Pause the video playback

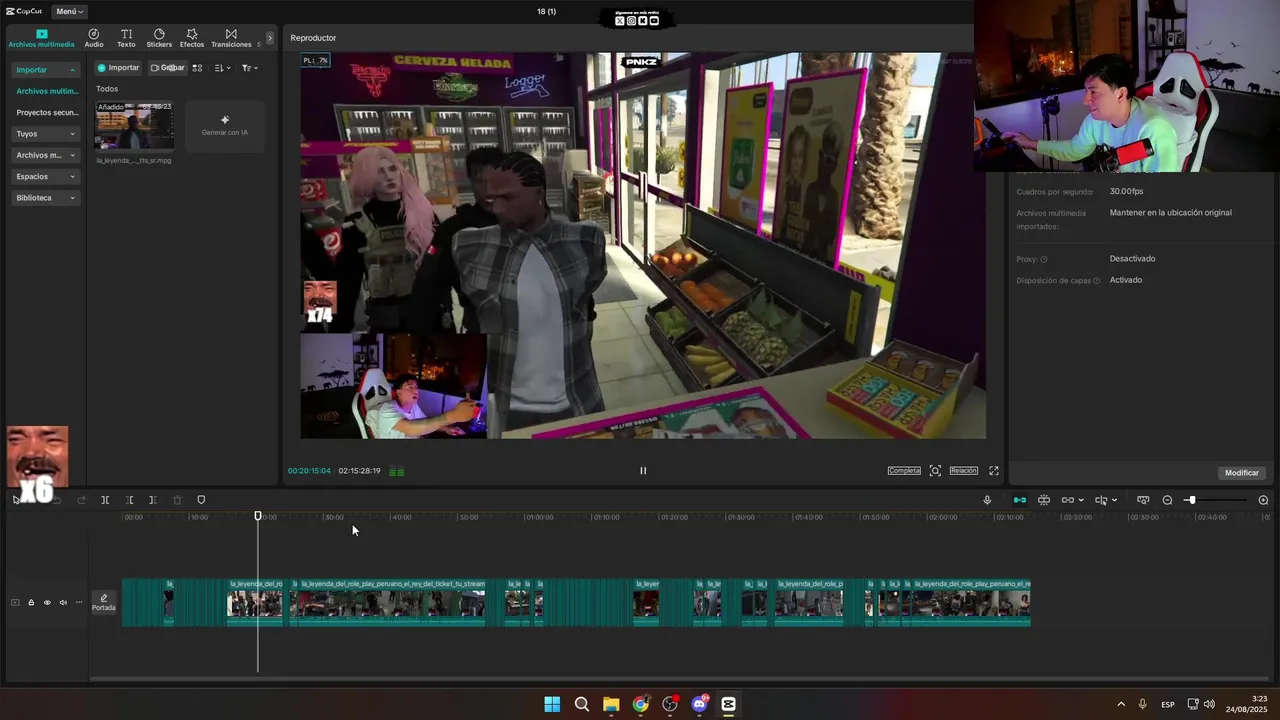pyautogui.click(x=643, y=471)
